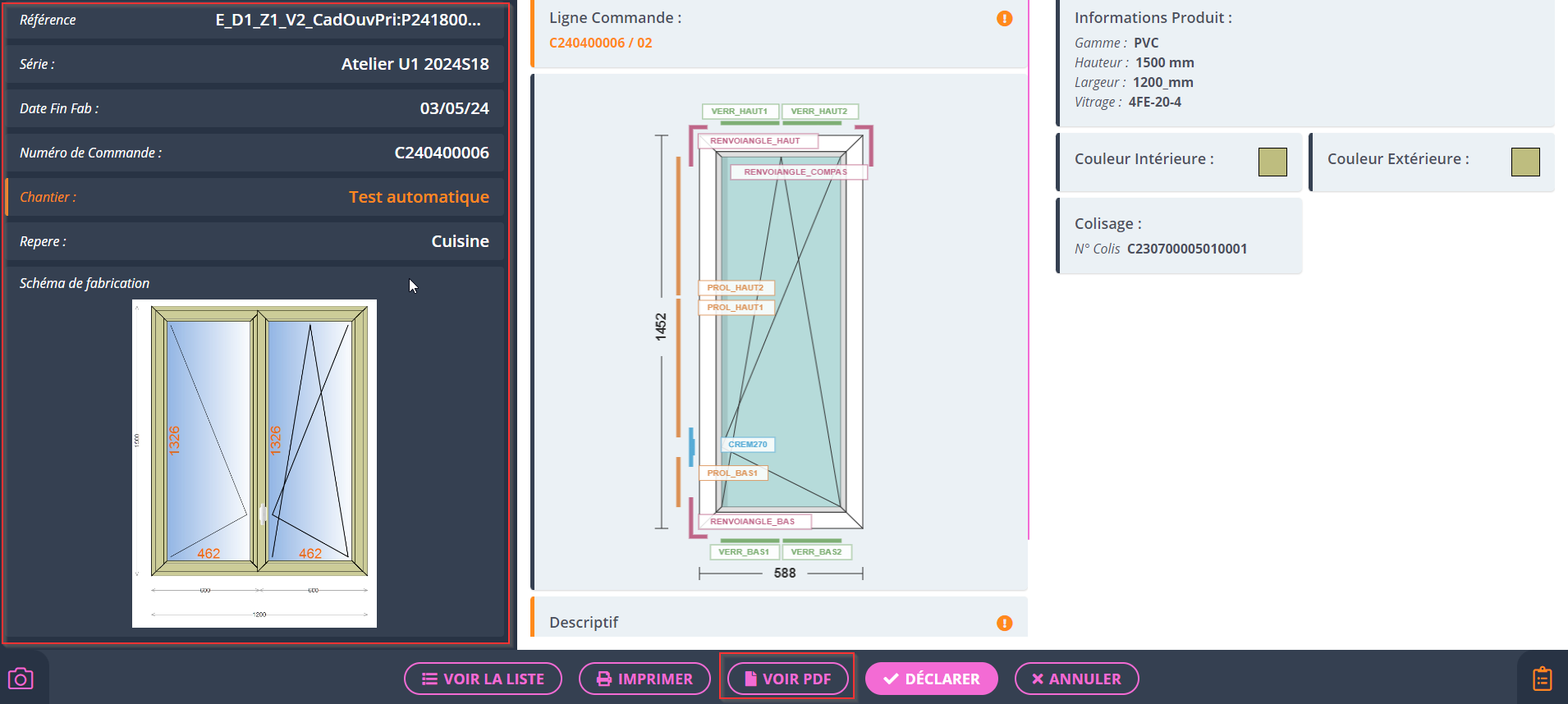Select the CREM270 label on the diagram

pyautogui.click(x=747, y=445)
